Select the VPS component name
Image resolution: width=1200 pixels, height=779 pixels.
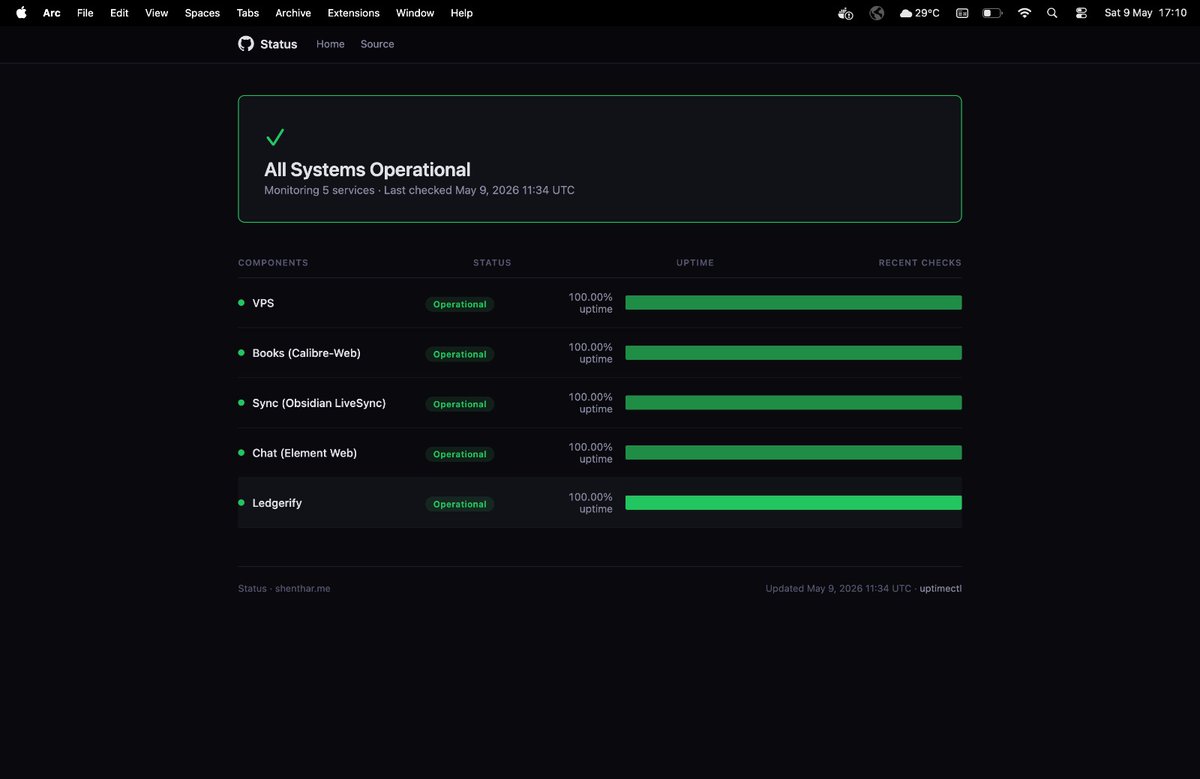tap(263, 303)
